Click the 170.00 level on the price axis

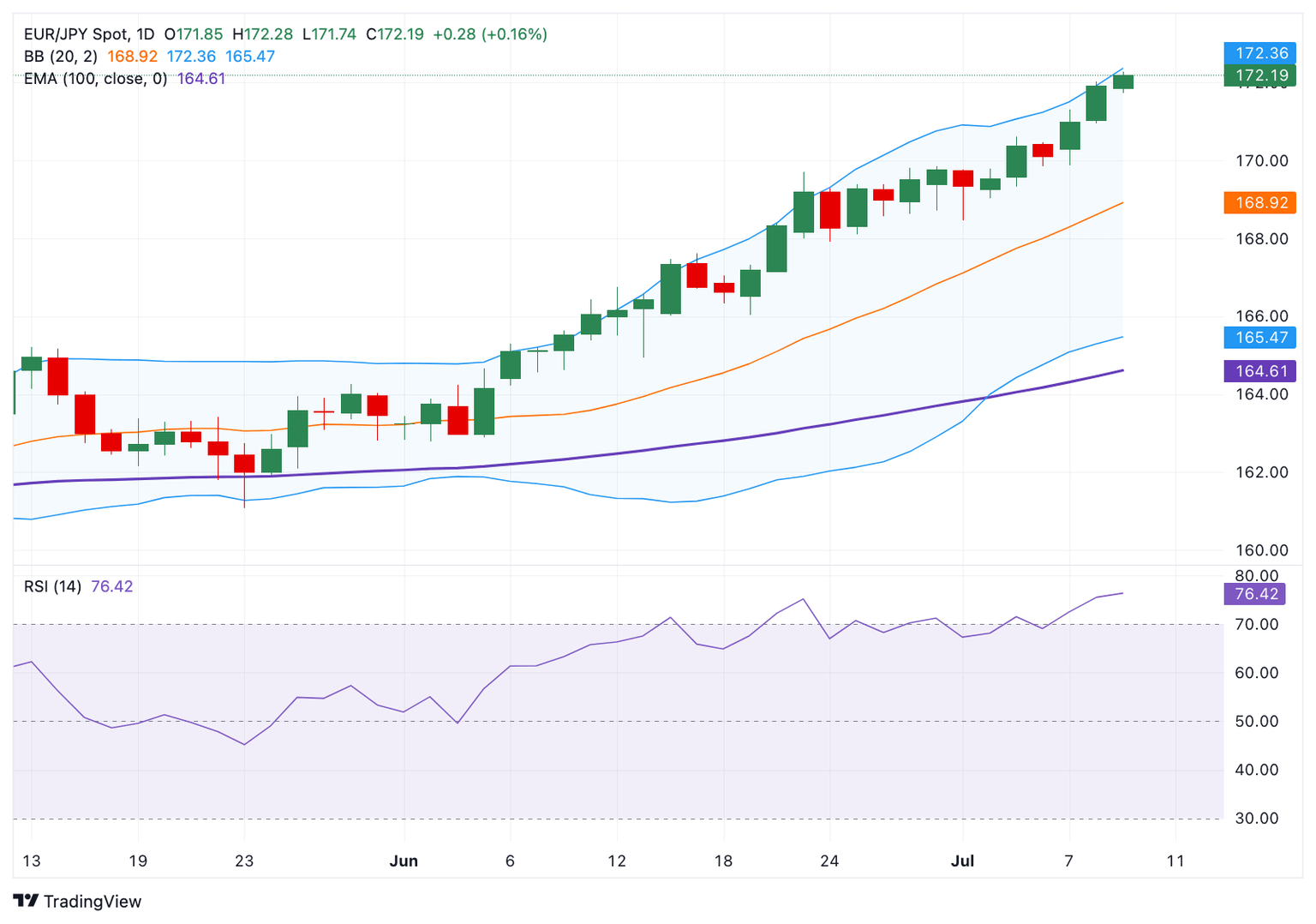click(1260, 161)
